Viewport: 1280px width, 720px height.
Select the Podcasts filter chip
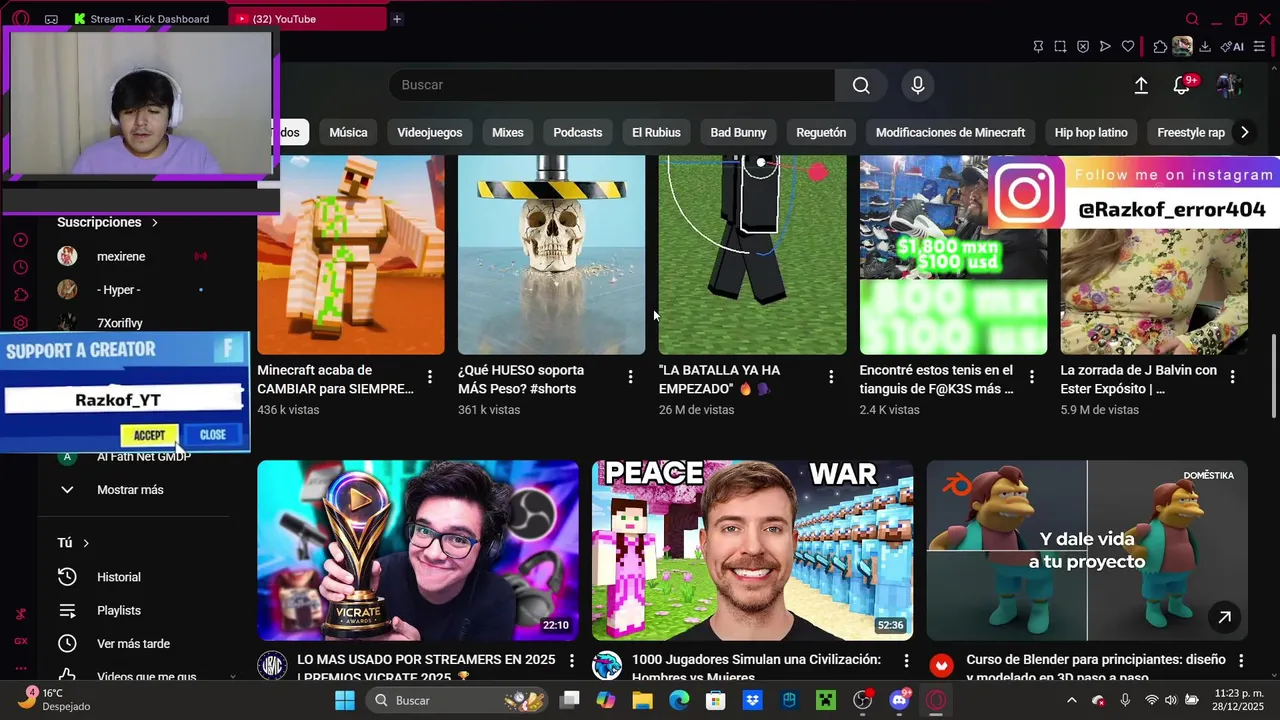pyautogui.click(x=578, y=132)
